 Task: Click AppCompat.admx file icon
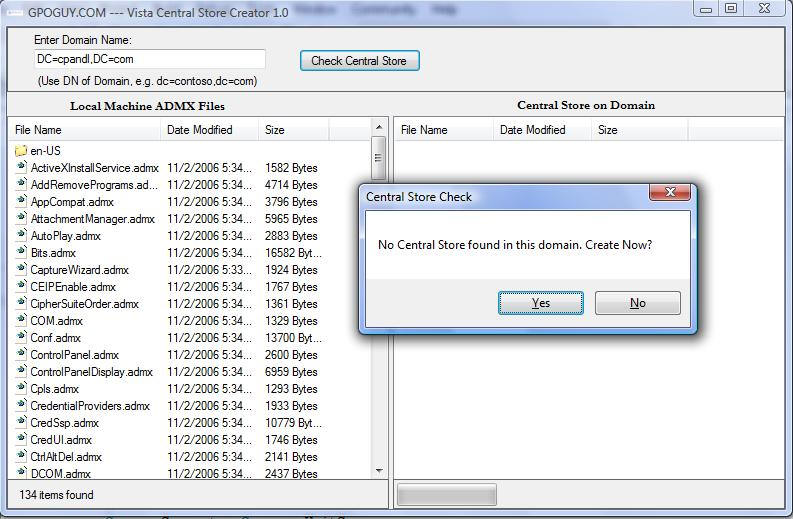coord(21,201)
